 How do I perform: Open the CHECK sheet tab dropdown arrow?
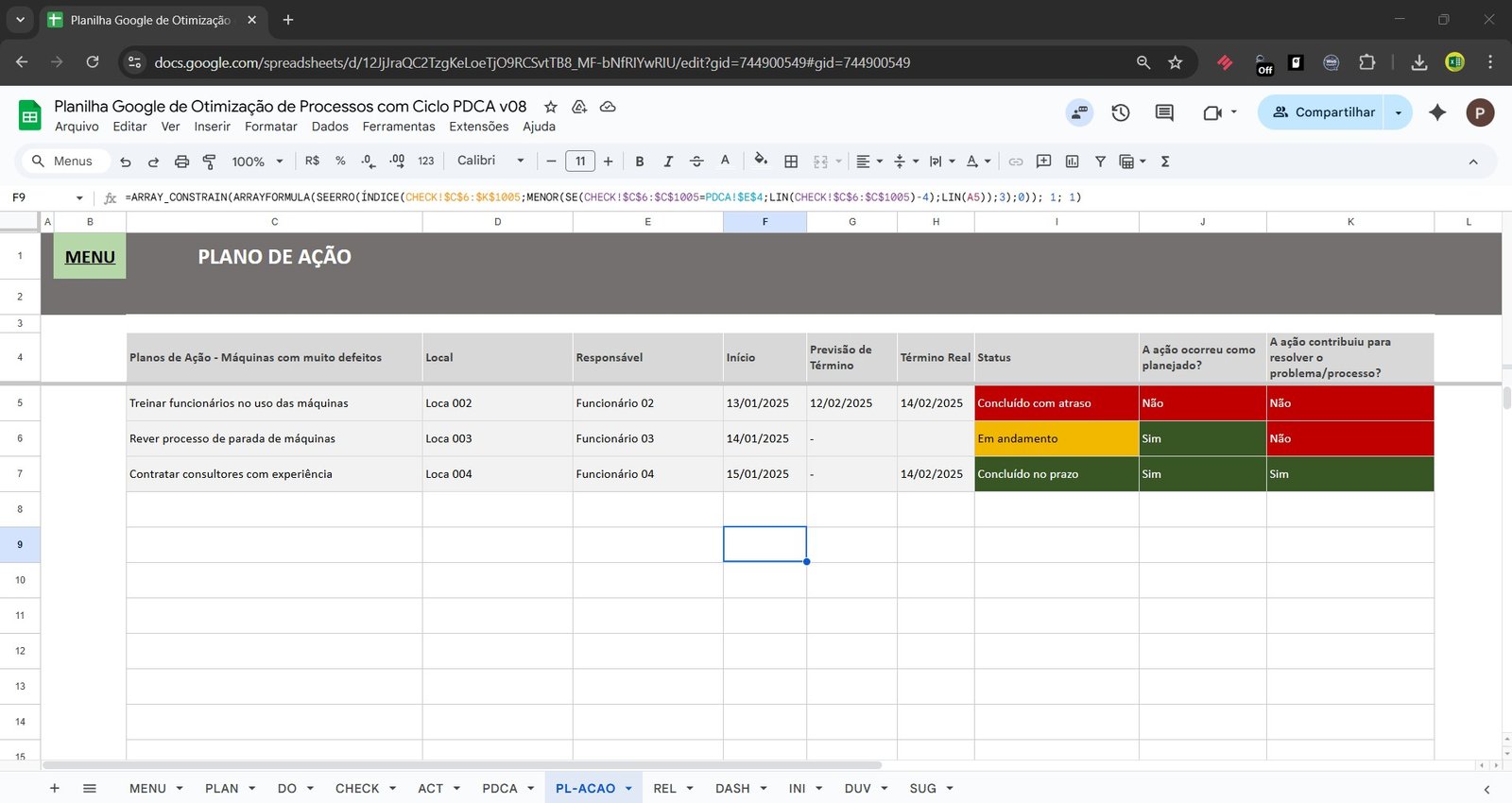[393, 788]
